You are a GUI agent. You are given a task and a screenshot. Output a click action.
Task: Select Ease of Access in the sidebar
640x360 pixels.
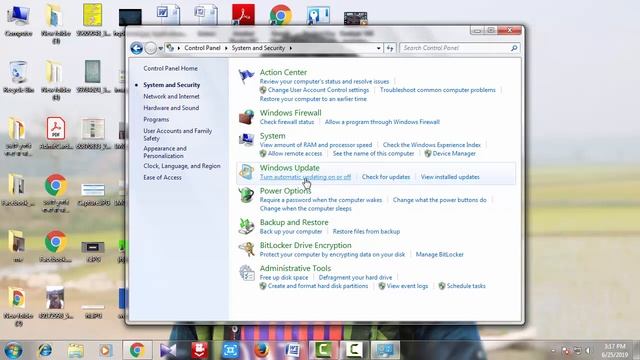(x=162, y=177)
